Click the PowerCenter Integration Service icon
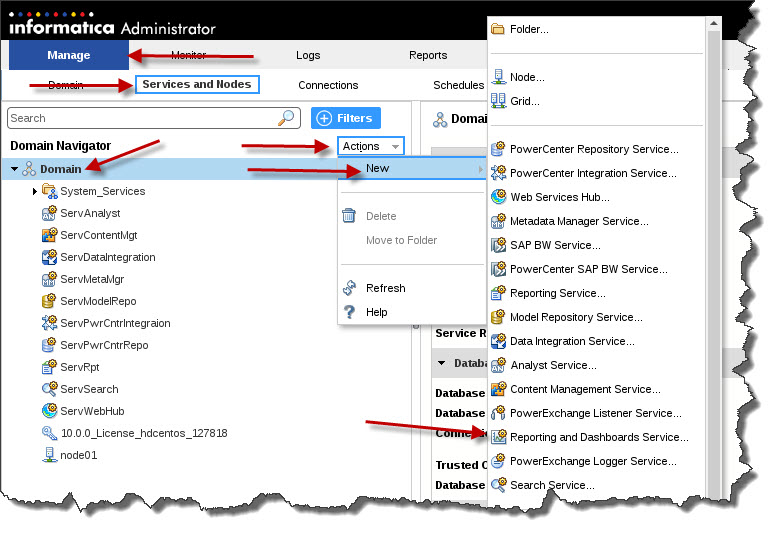This screenshot has height=534, width=778. click(x=498, y=173)
